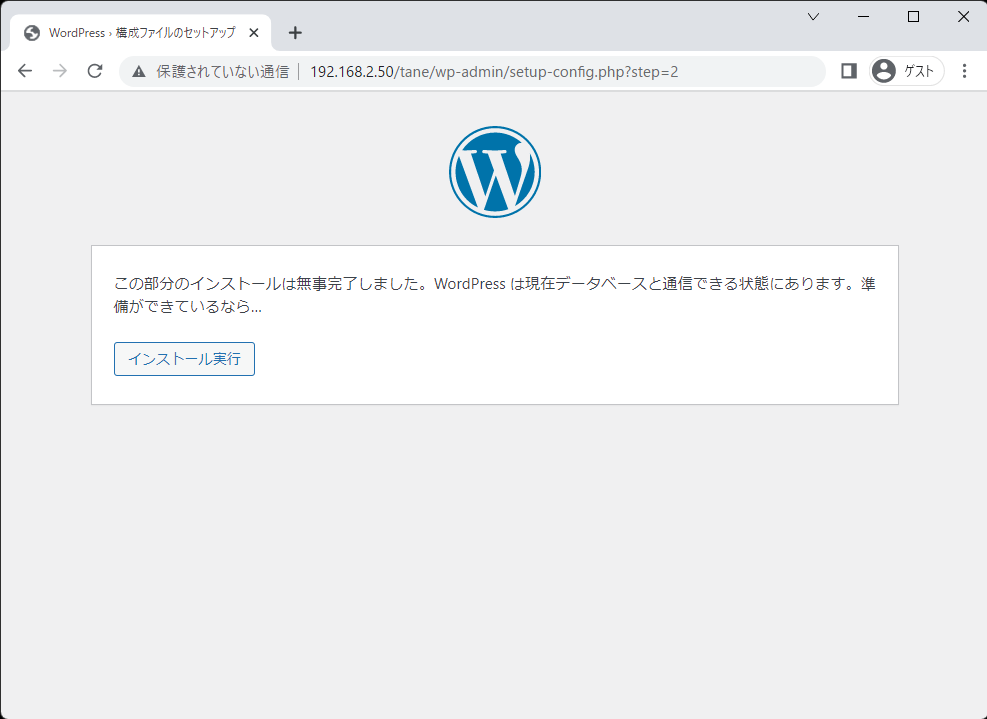Click the WordPress logo
This screenshot has height=719, width=987.
495,172
